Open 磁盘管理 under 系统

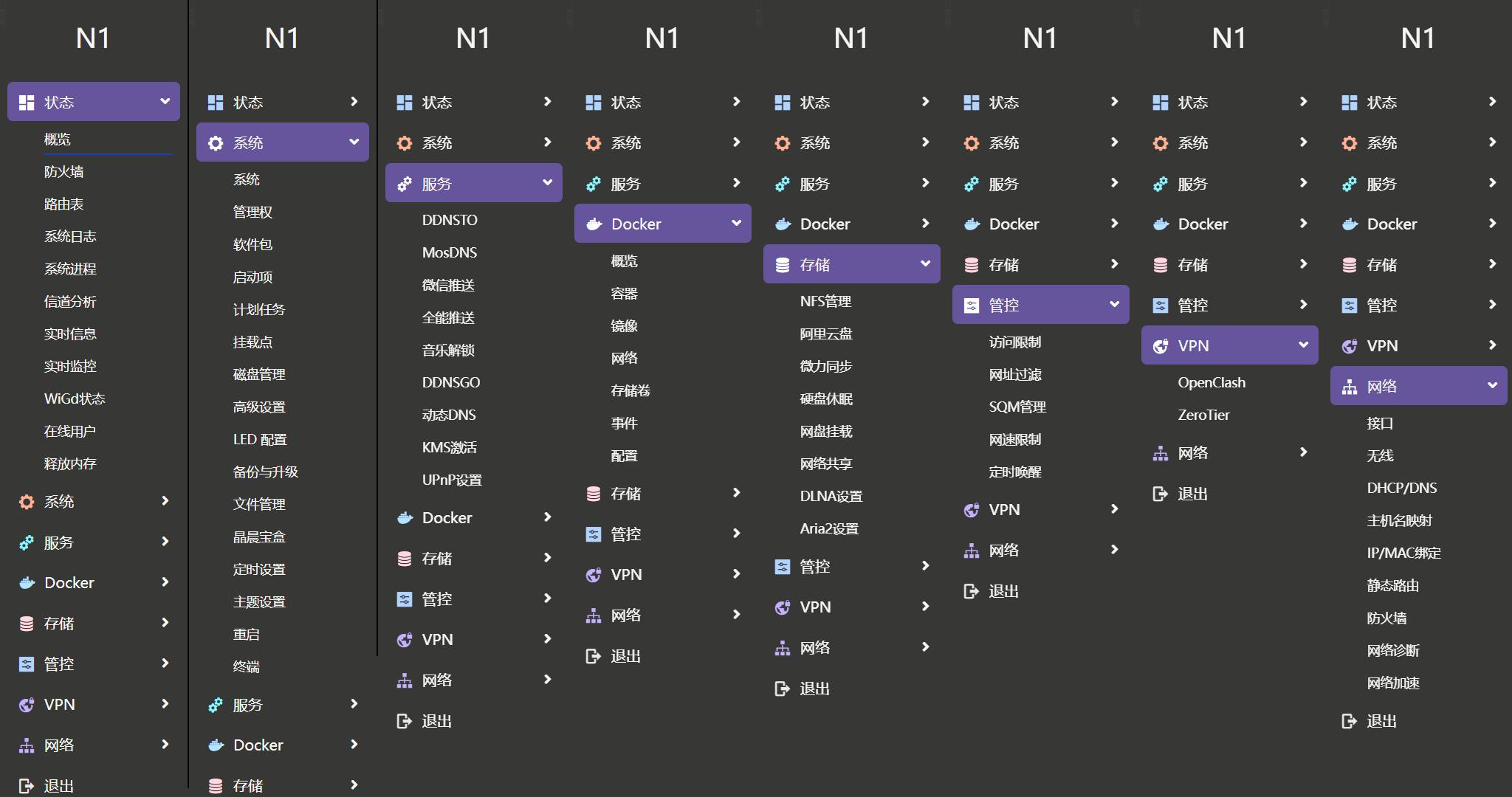point(259,375)
